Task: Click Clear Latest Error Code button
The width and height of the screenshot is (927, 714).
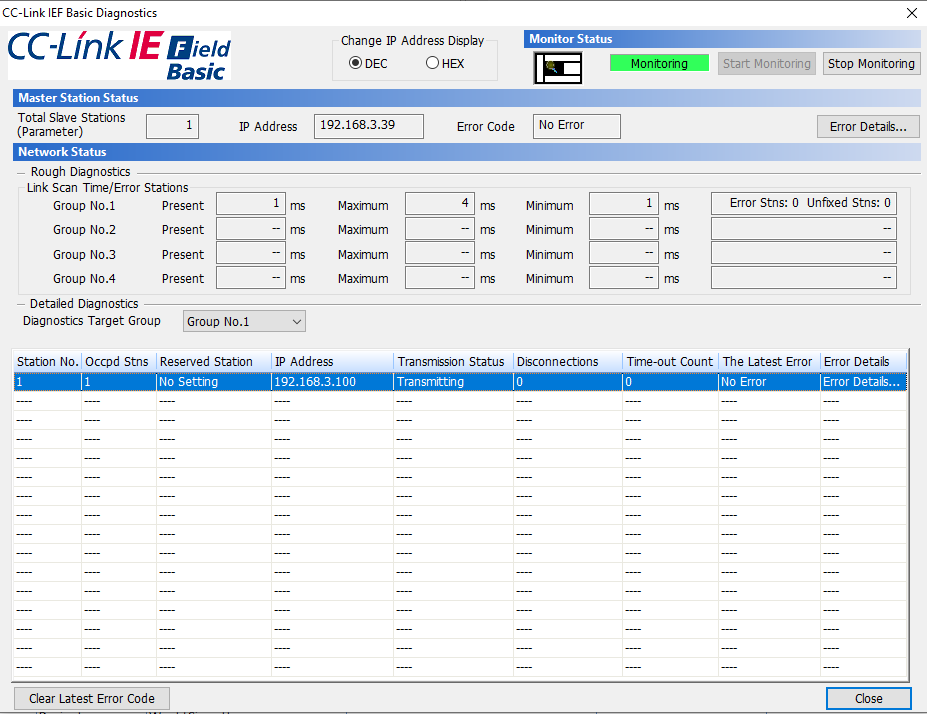Action: (92, 698)
